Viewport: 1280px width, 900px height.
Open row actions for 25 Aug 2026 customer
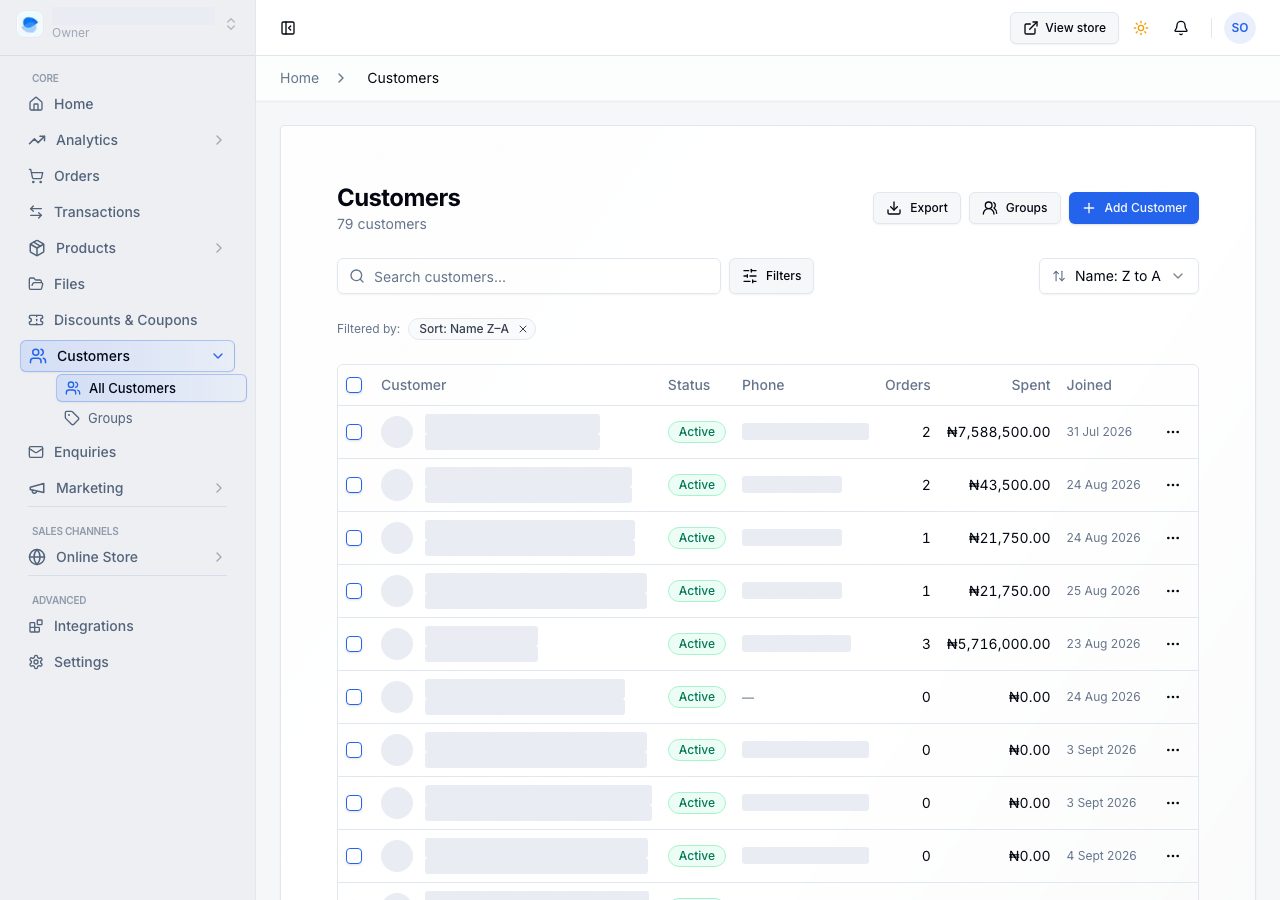coord(1173,591)
